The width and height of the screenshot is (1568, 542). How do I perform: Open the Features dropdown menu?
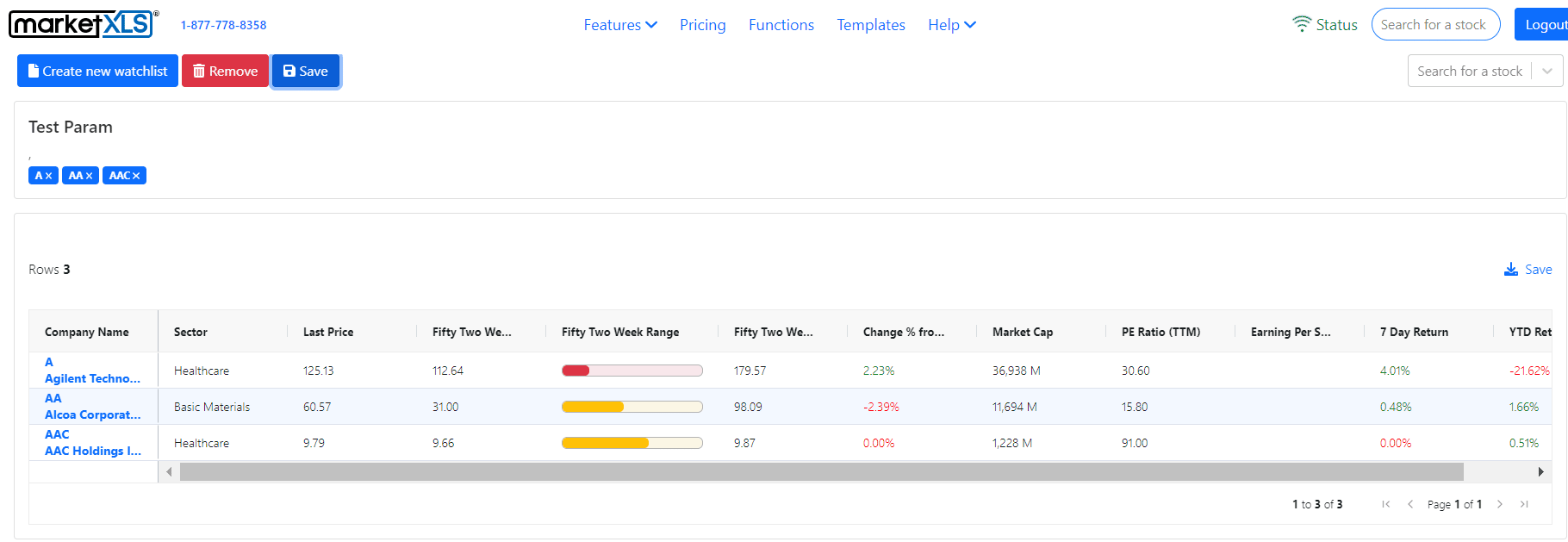pyautogui.click(x=620, y=25)
